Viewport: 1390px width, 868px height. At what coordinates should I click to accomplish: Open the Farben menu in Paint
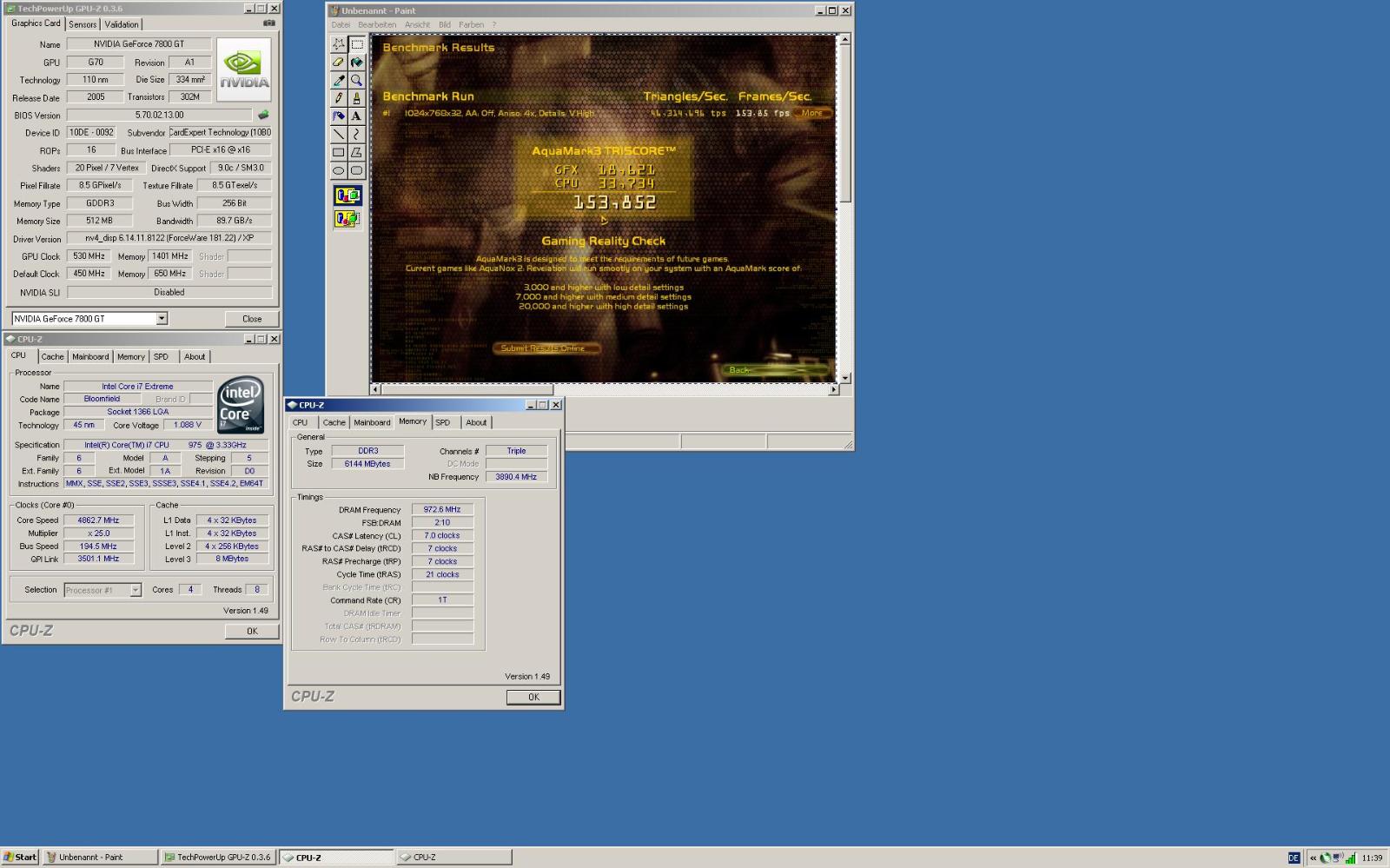(472, 24)
